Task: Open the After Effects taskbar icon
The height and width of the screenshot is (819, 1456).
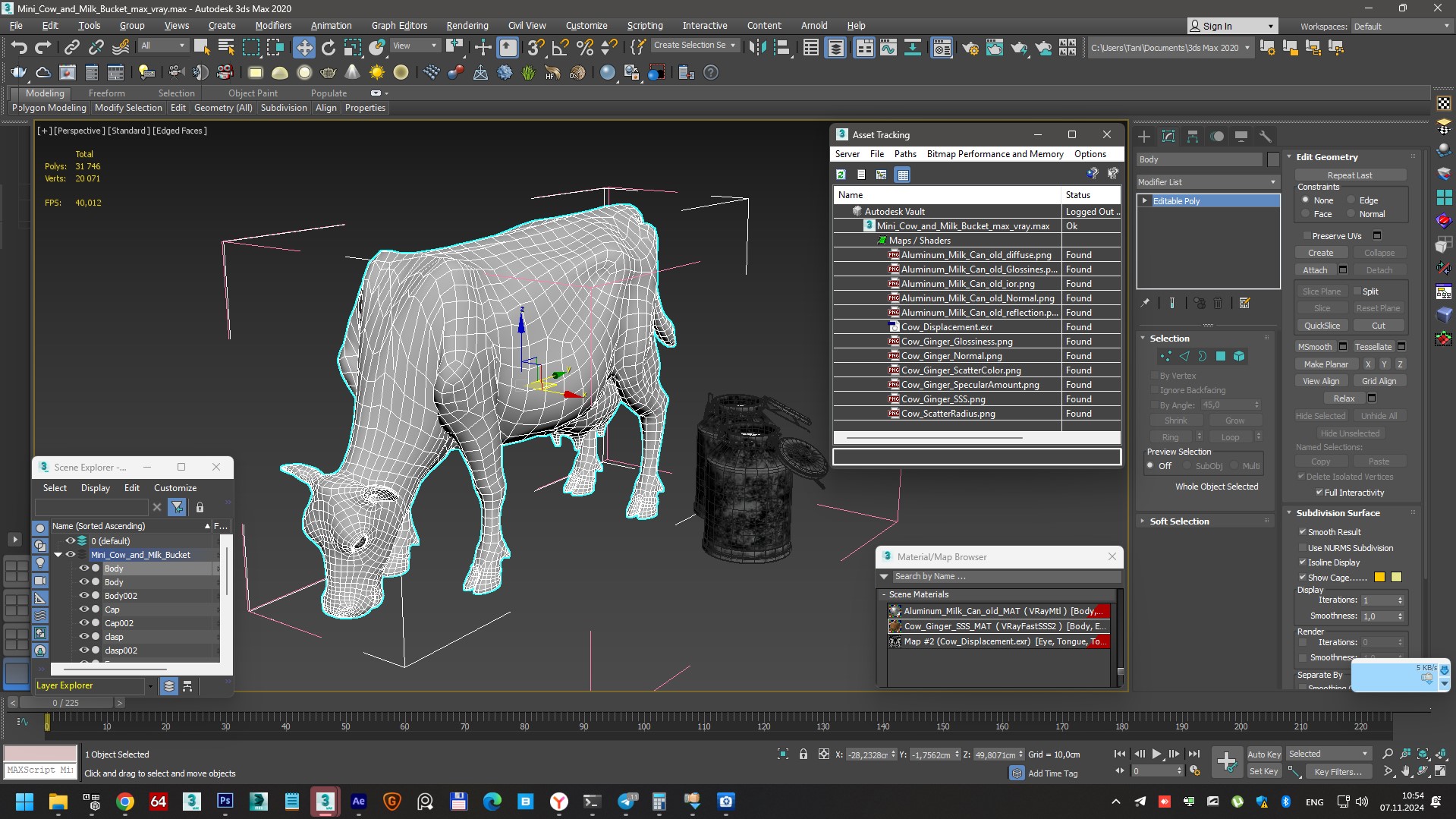Action: coord(359,802)
